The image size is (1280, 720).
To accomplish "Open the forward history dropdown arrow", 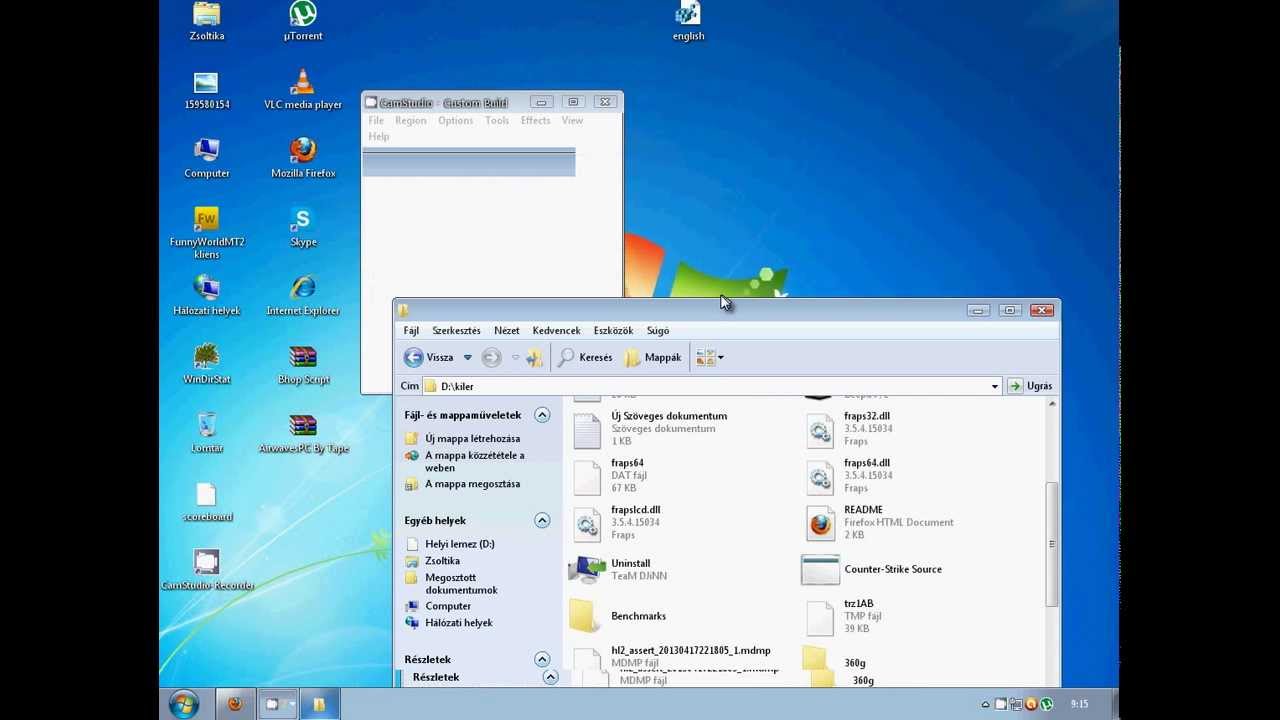I will [x=516, y=357].
